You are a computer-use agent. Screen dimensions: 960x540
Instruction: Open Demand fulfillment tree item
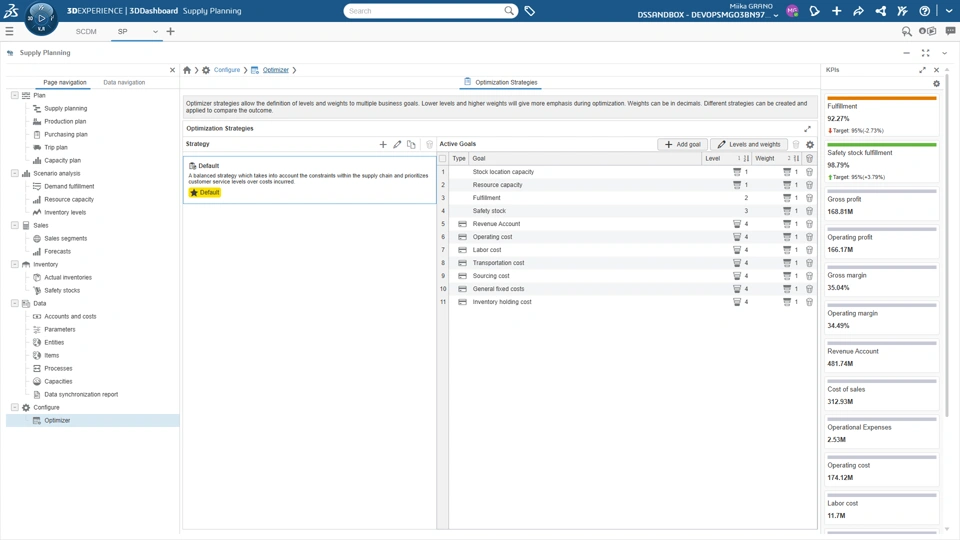[69, 186]
